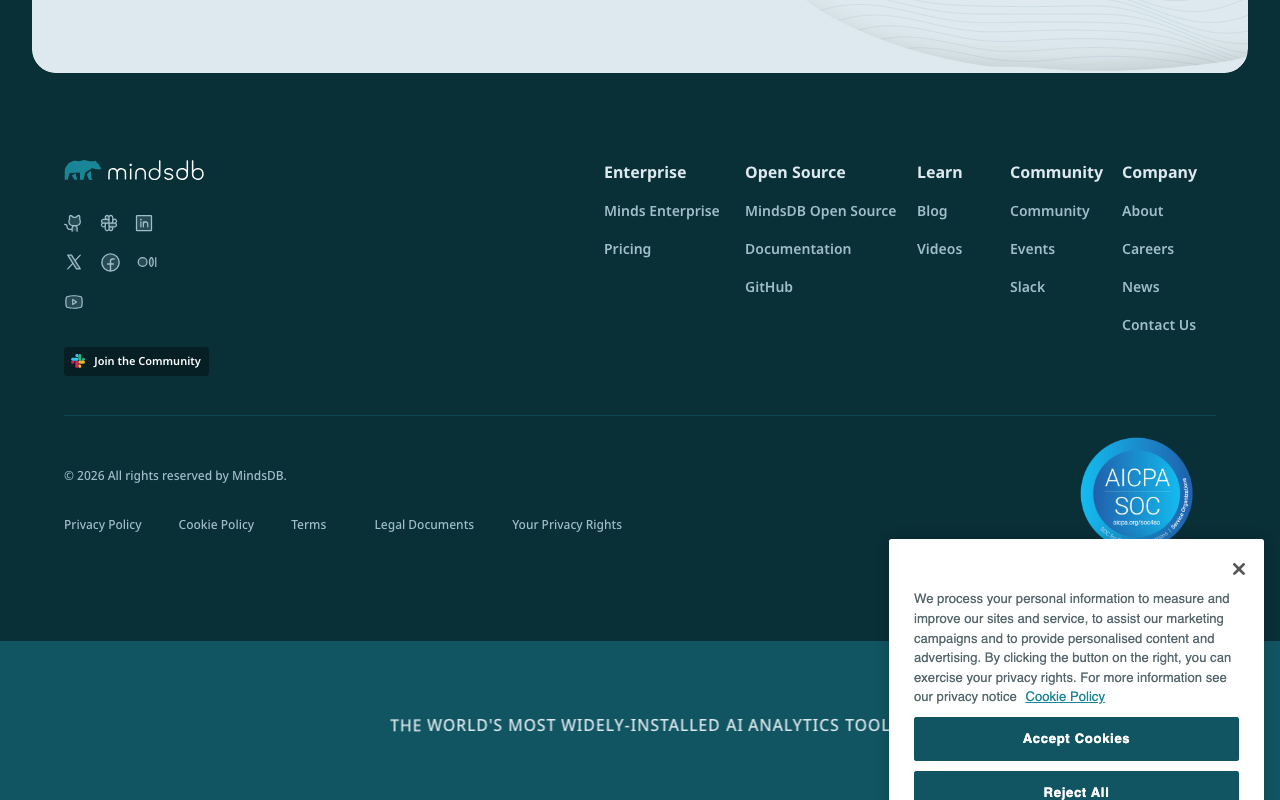Reject all cookies in the banner
This screenshot has height=800, width=1280.
coord(1076,787)
